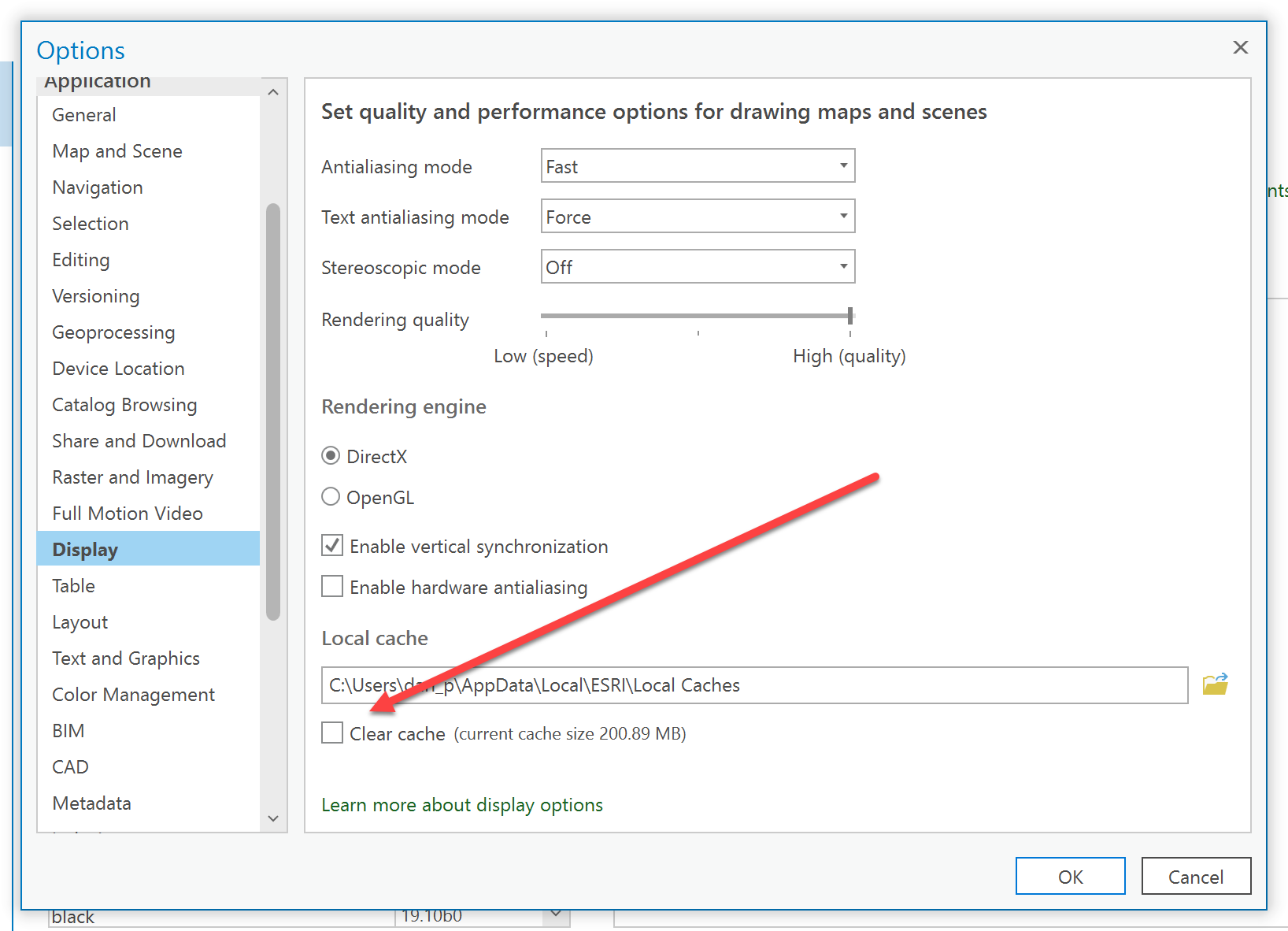The image size is (1288, 931).
Task: Open the Stereoscopic mode dropdown
Action: (x=698, y=267)
